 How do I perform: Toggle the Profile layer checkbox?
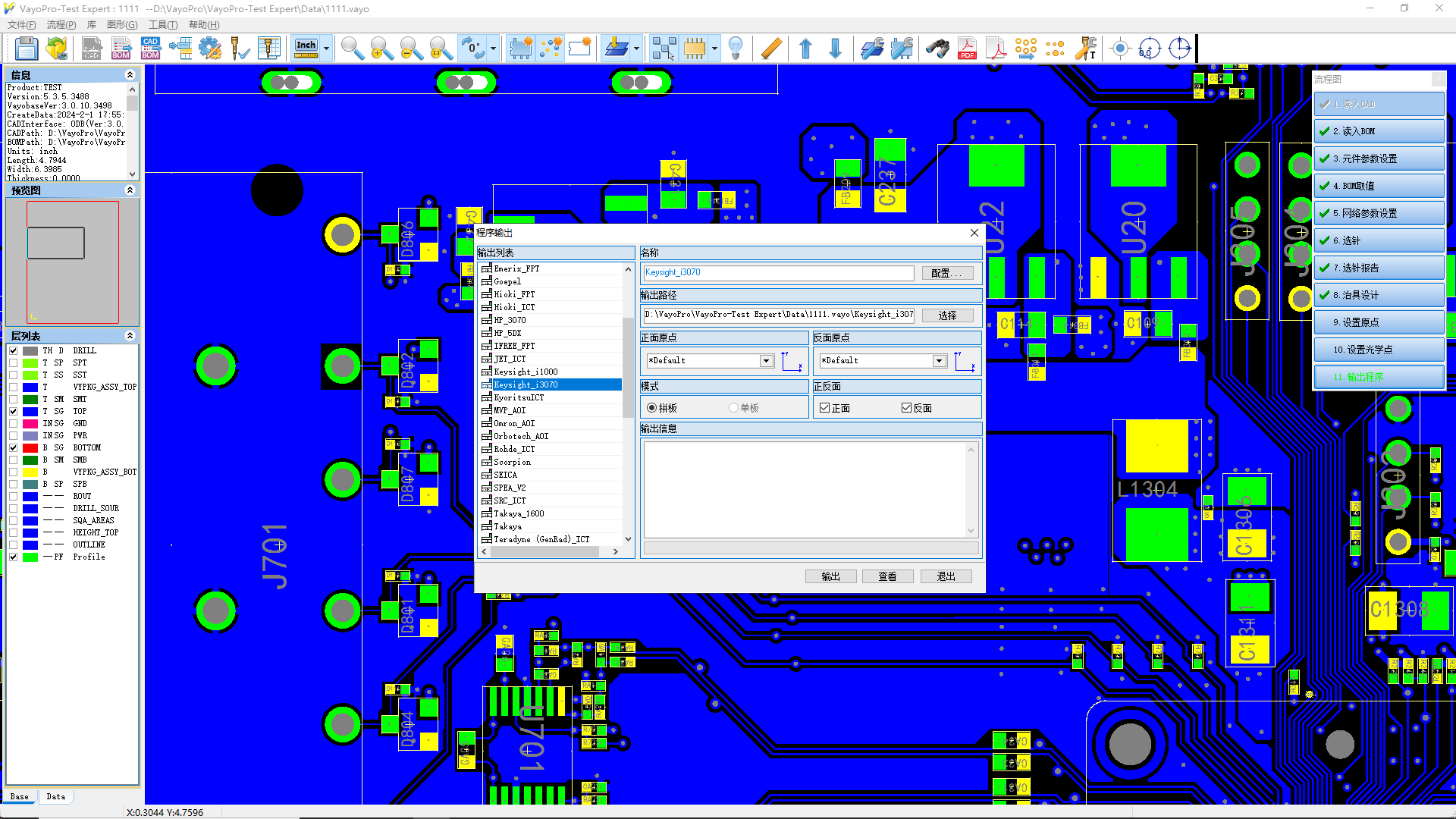(x=14, y=557)
